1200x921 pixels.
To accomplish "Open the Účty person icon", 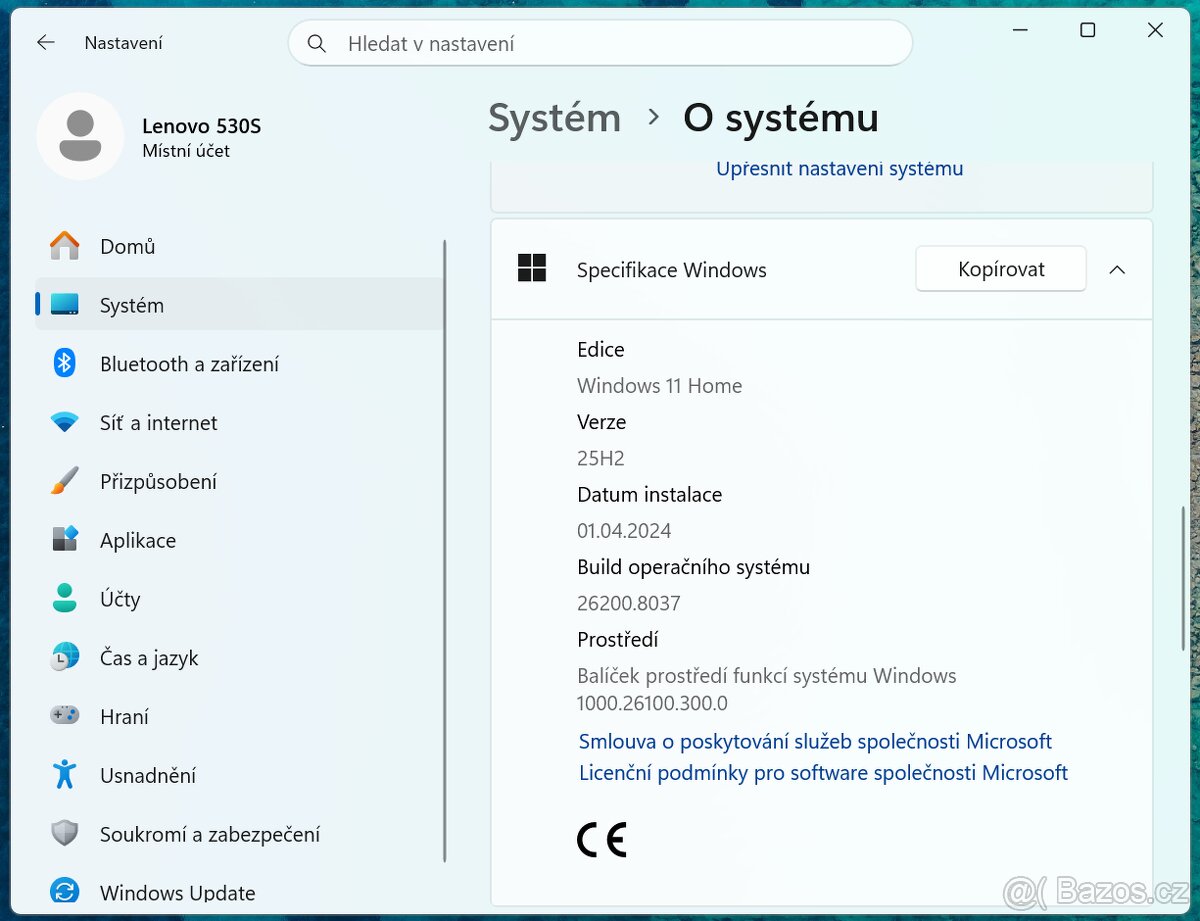I will pyautogui.click(x=64, y=599).
